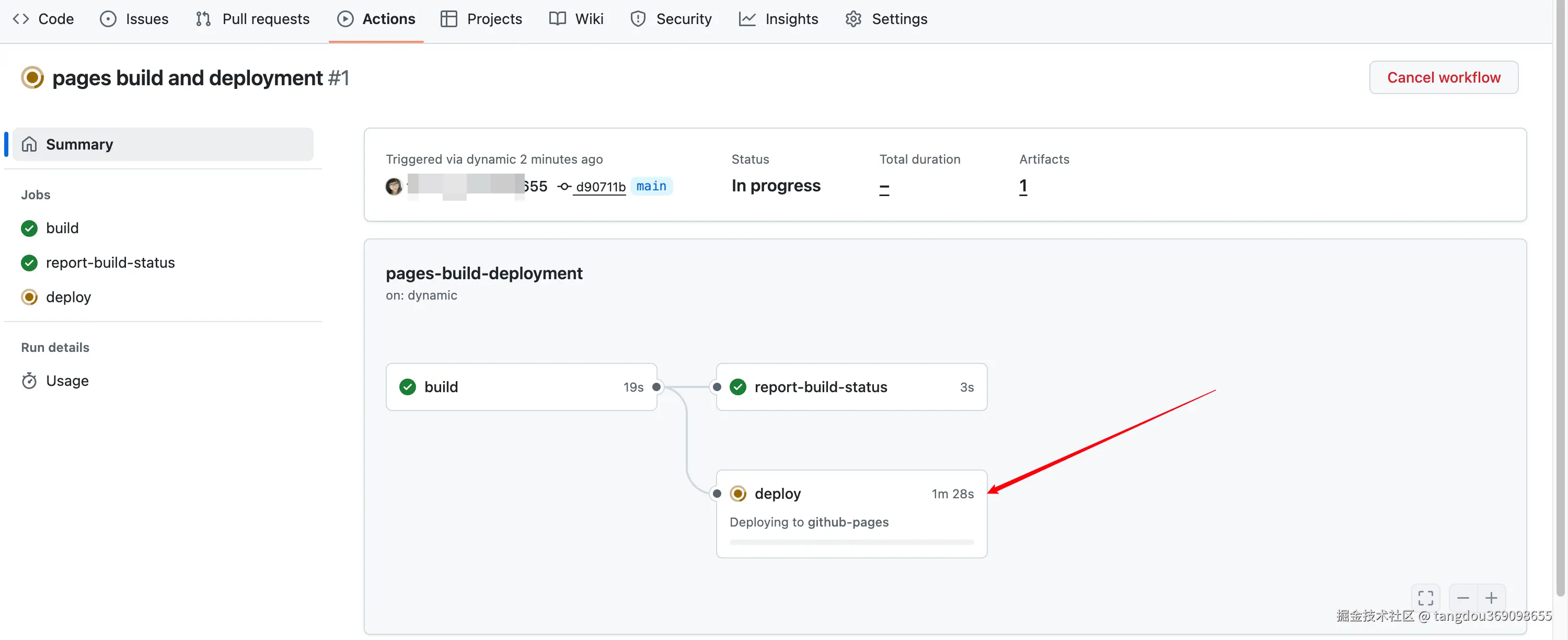Screen dimensions: 1568x640
Task: Select the deploy job in sidebar
Action: click(68, 297)
